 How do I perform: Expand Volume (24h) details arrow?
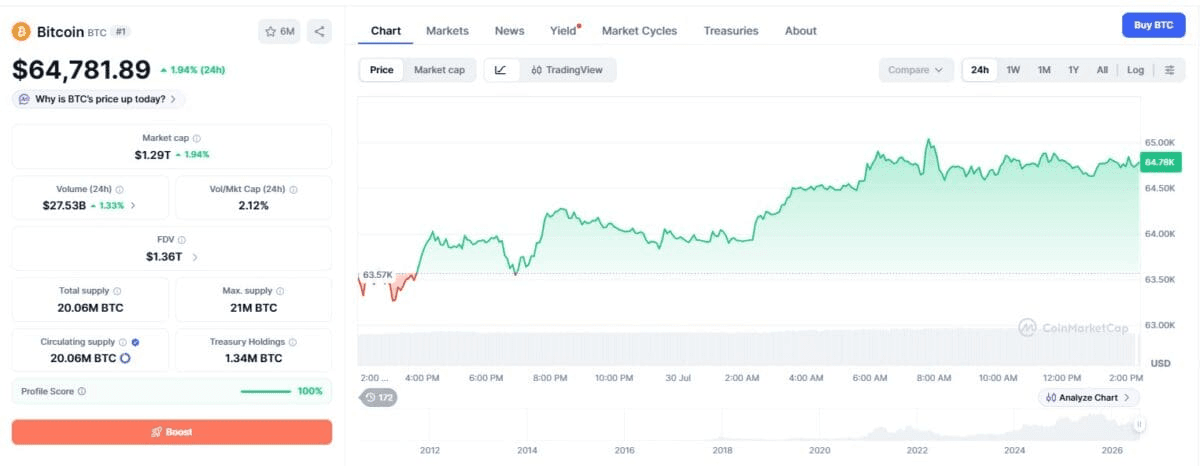[133, 205]
